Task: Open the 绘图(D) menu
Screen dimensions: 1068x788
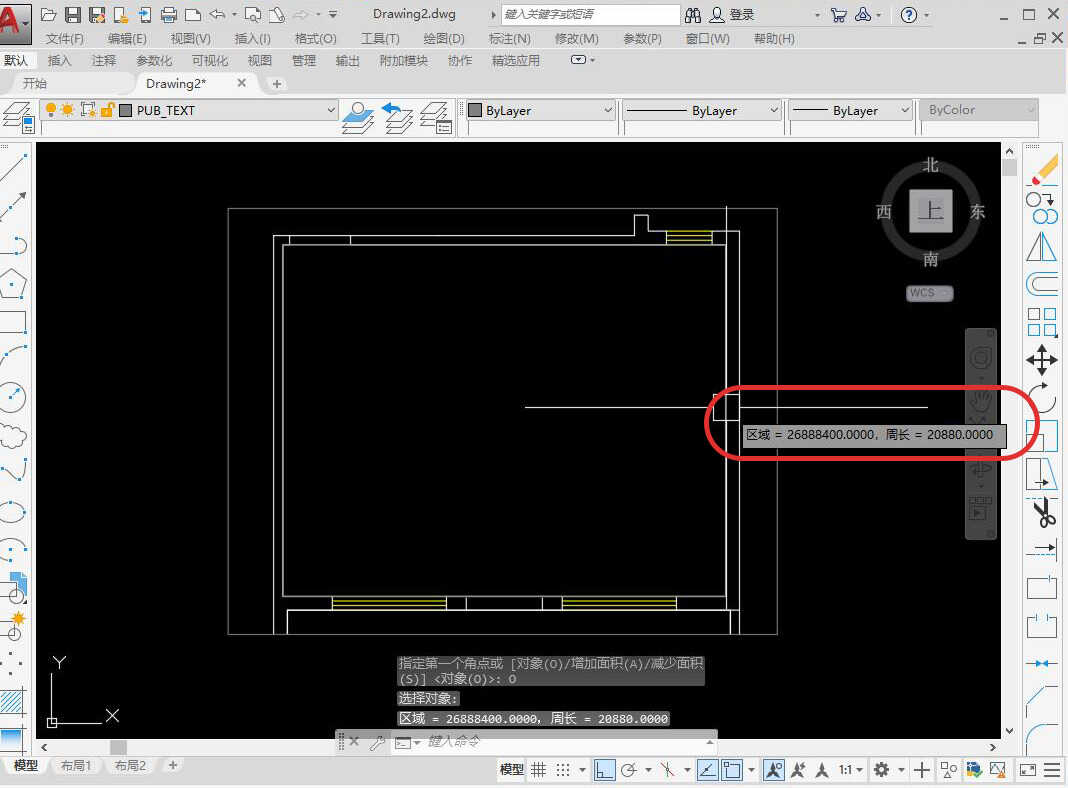Action: point(443,39)
